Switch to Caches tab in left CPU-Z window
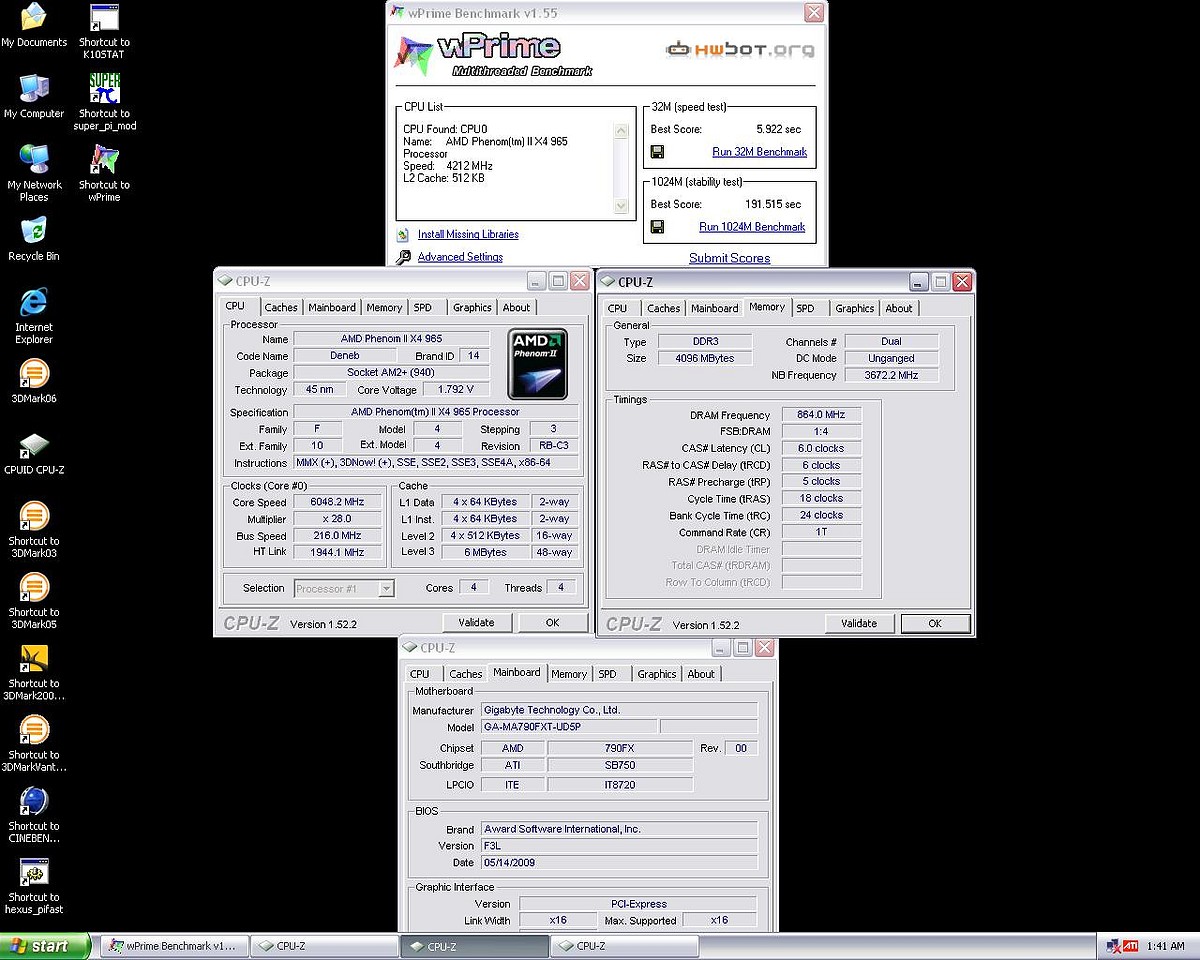The image size is (1200, 960). [281, 308]
